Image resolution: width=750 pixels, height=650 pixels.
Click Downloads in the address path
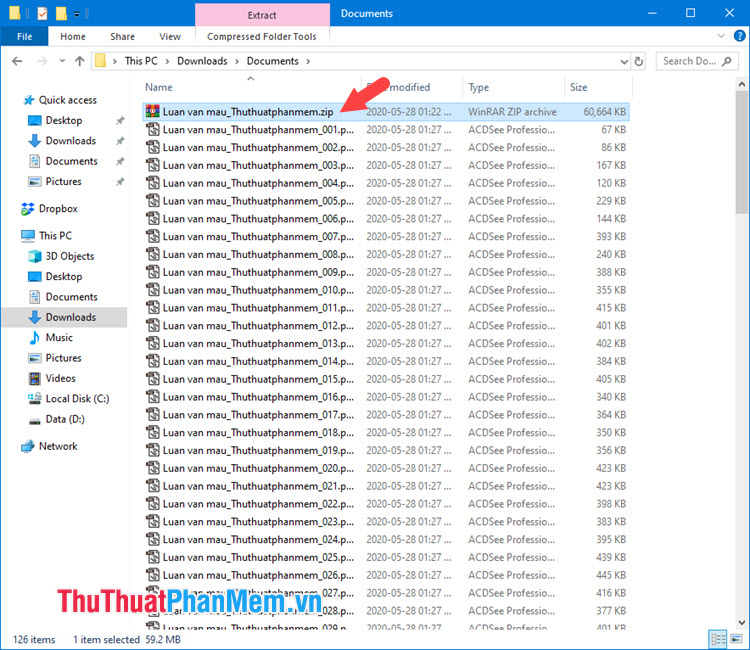(x=202, y=61)
